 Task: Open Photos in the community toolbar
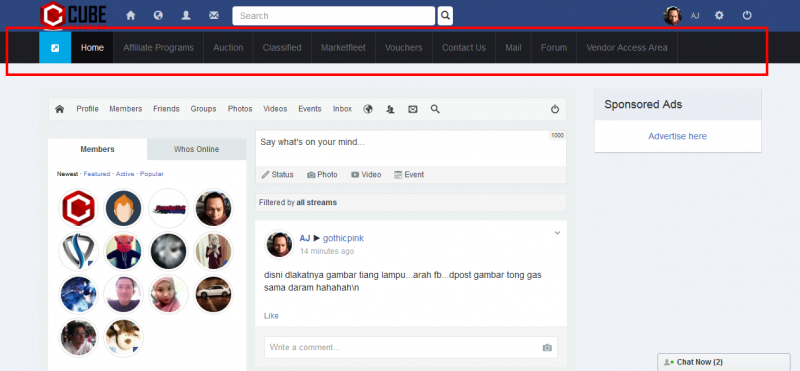[x=240, y=109]
